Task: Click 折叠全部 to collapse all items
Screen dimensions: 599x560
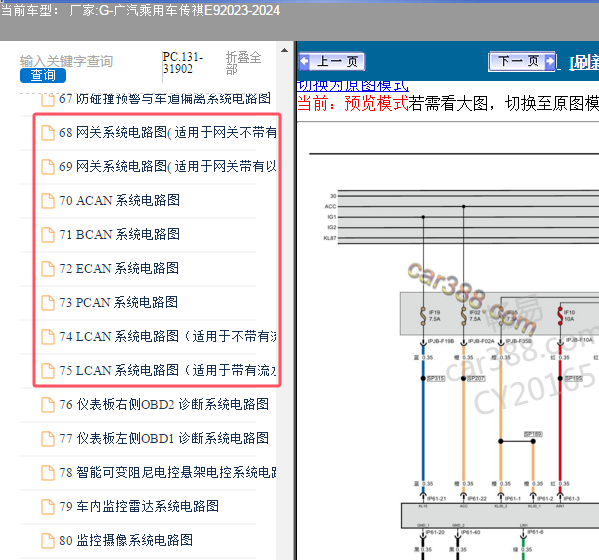Action: point(243,63)
